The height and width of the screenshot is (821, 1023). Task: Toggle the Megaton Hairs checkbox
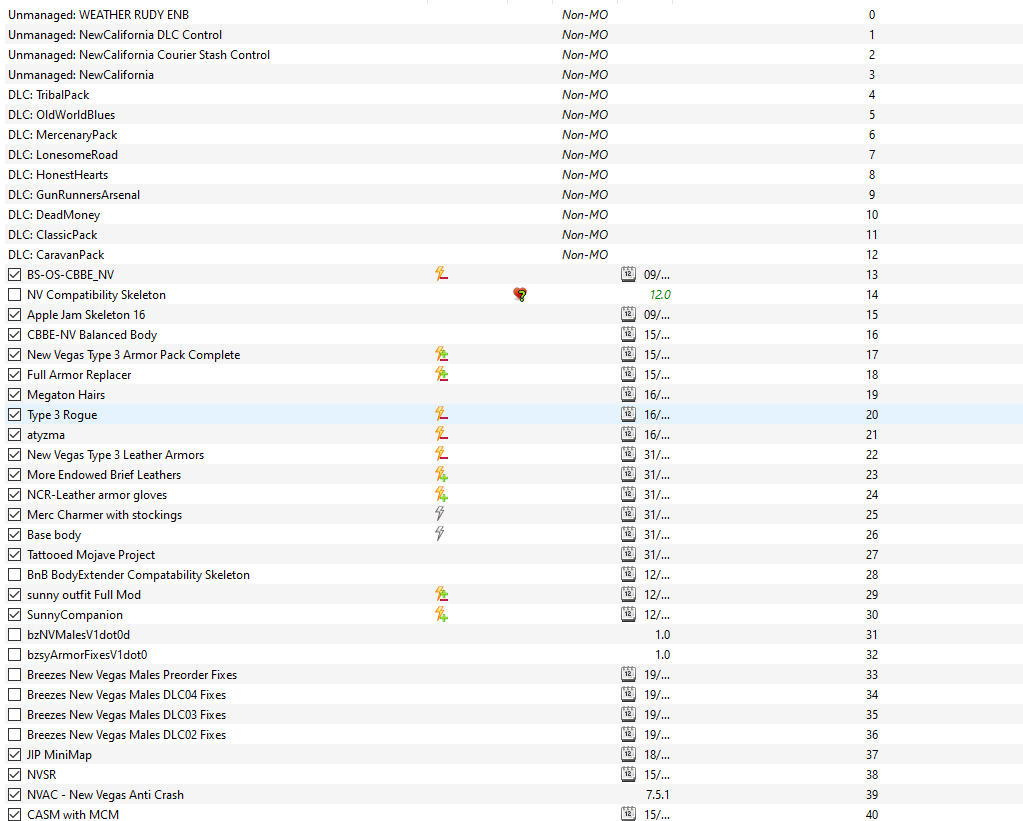[14, 395]
